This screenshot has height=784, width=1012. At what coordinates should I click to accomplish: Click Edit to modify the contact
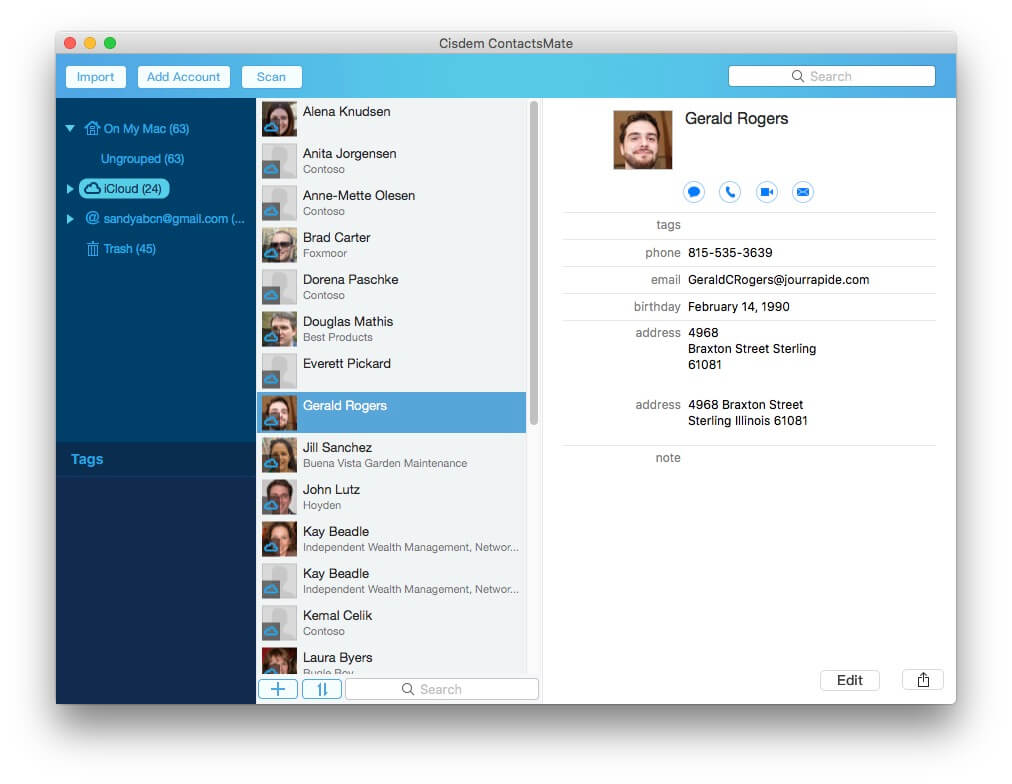849,680
